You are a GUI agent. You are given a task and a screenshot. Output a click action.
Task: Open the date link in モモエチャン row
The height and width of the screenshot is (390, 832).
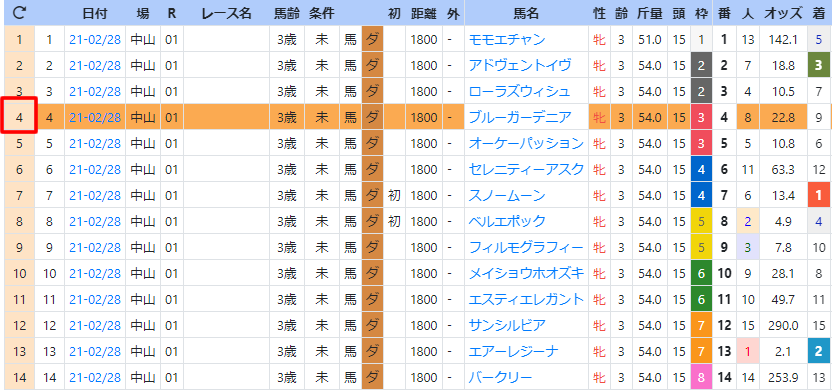pyautogui.click(x=95, y=39)
